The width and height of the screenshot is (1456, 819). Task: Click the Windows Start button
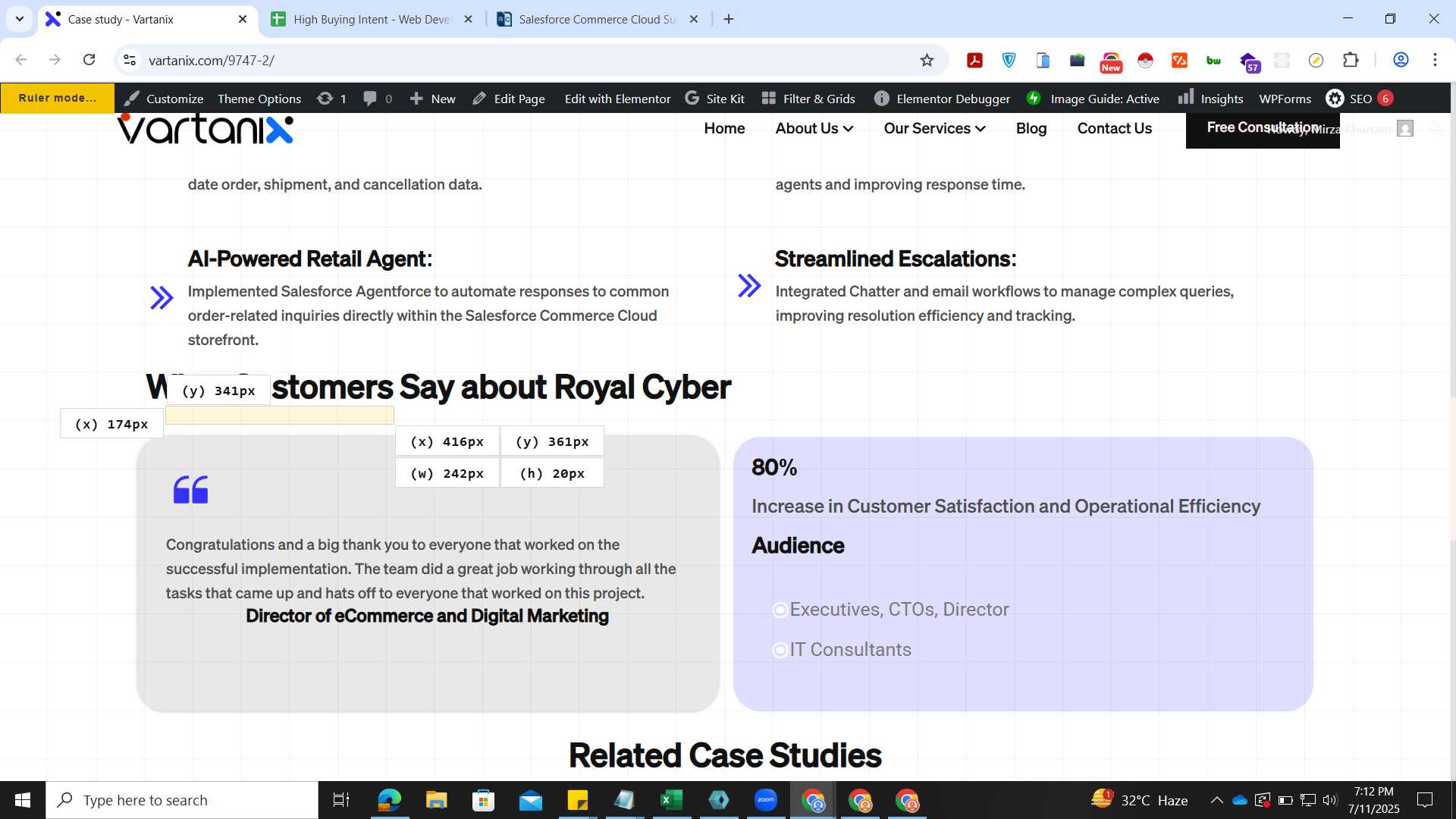pos(23,800)
